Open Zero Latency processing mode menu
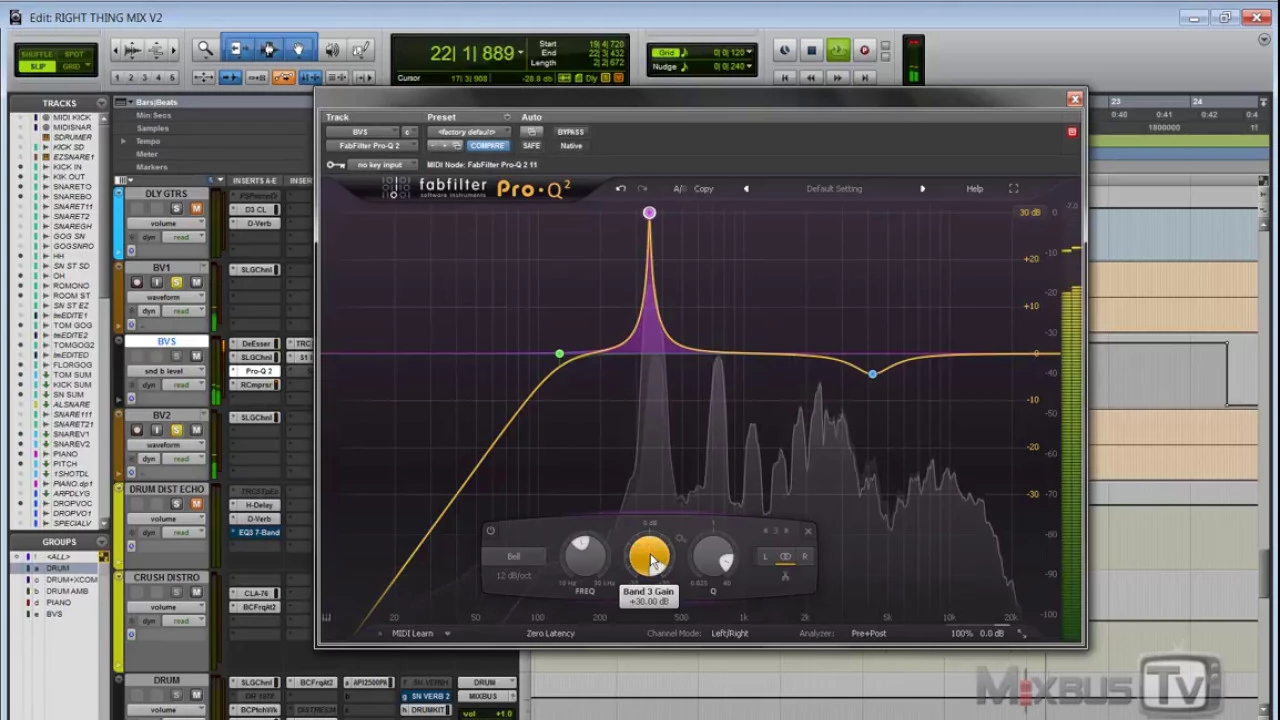Viewport: 1280px width, 720px height. coord(550,633)
